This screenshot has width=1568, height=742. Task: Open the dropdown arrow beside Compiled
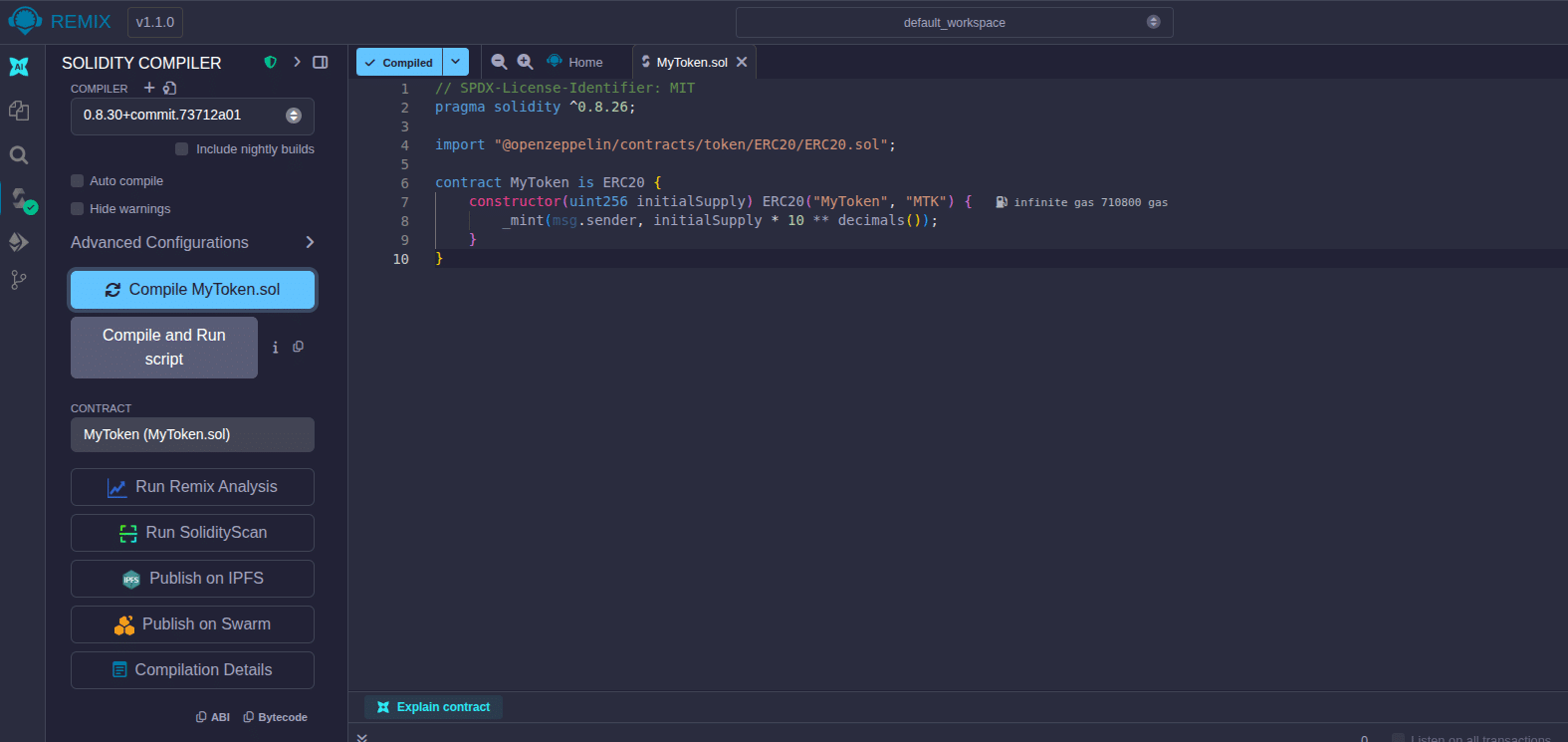(455, 62)
